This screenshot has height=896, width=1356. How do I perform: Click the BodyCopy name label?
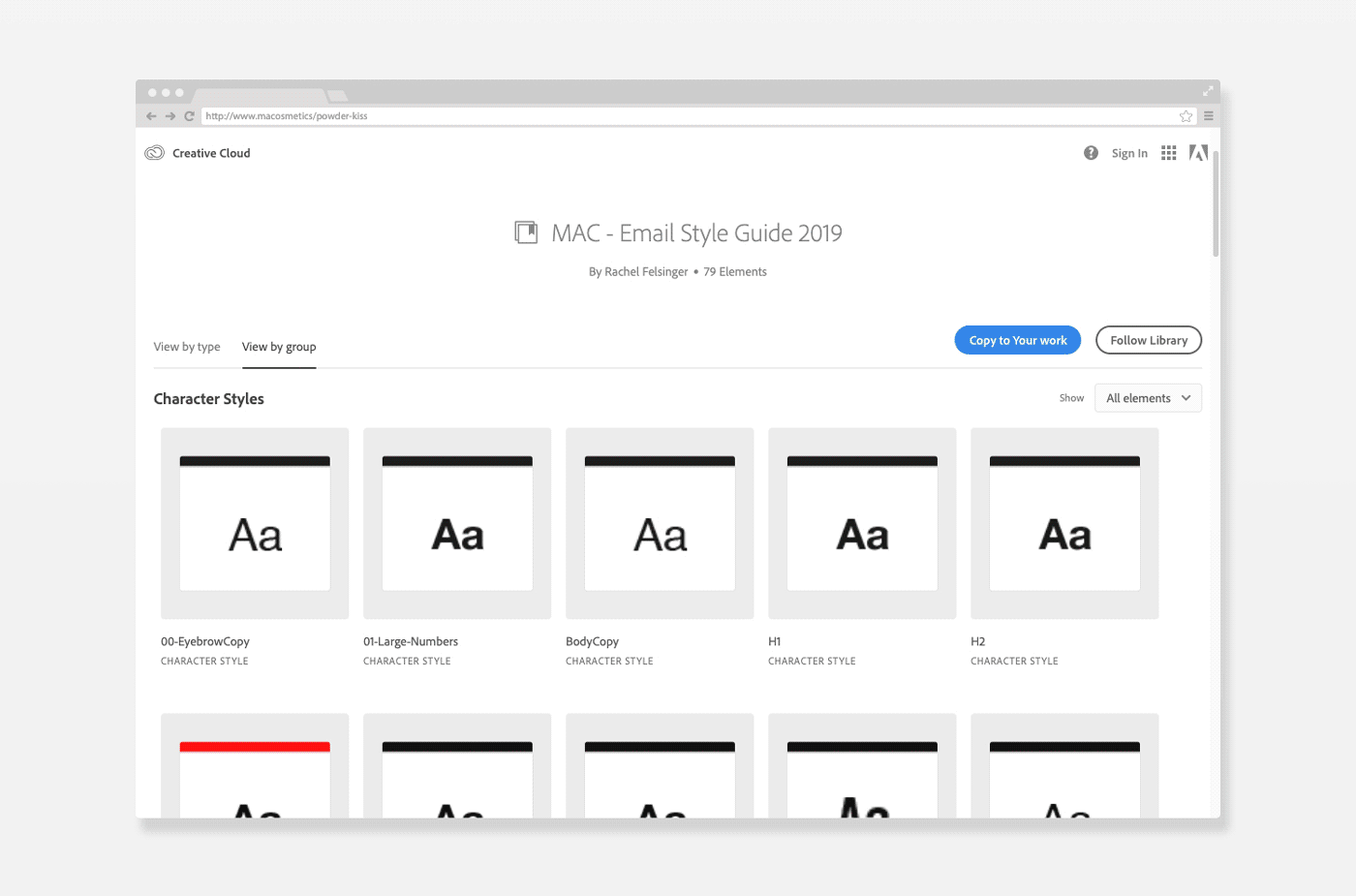(x=592, y=641)
